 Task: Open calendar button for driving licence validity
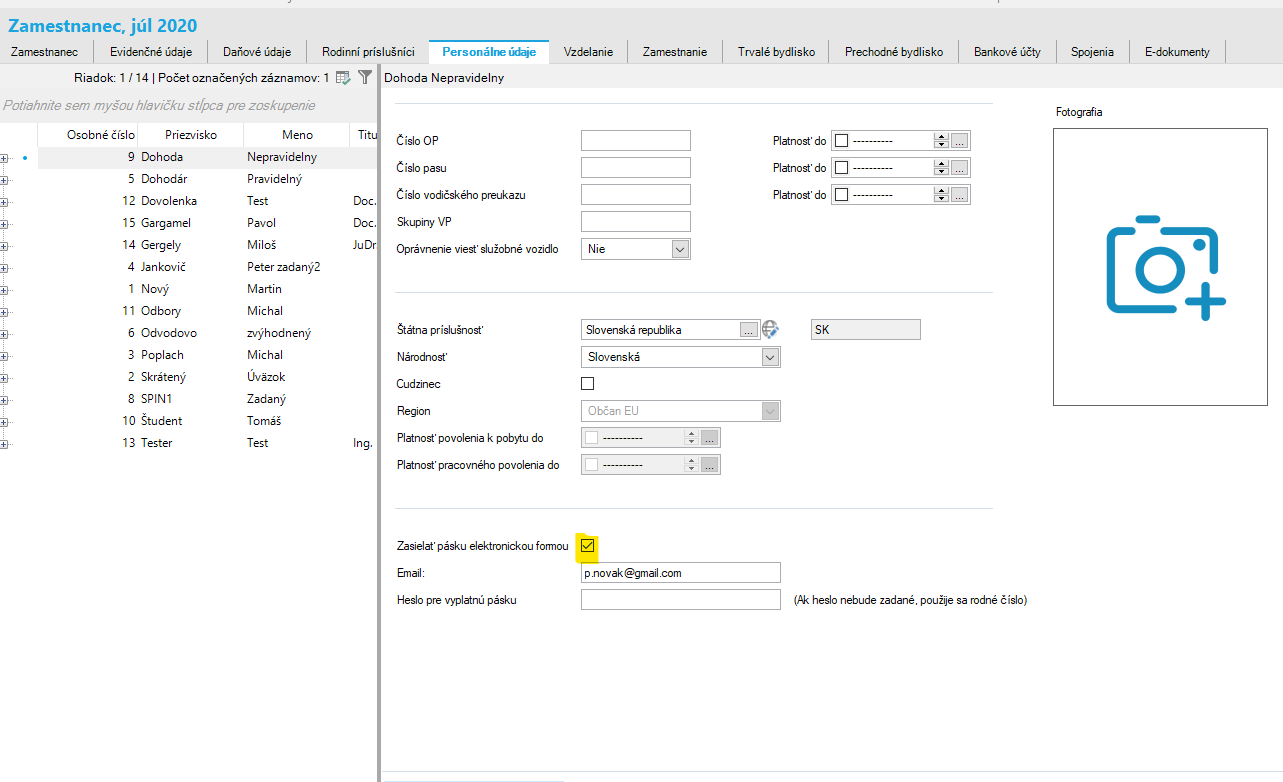960,195
